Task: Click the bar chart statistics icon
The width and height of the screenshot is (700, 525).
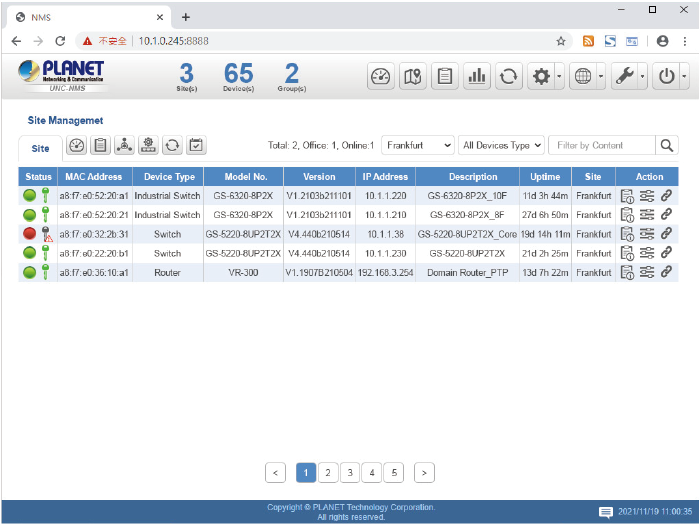Action: point(477,77)
